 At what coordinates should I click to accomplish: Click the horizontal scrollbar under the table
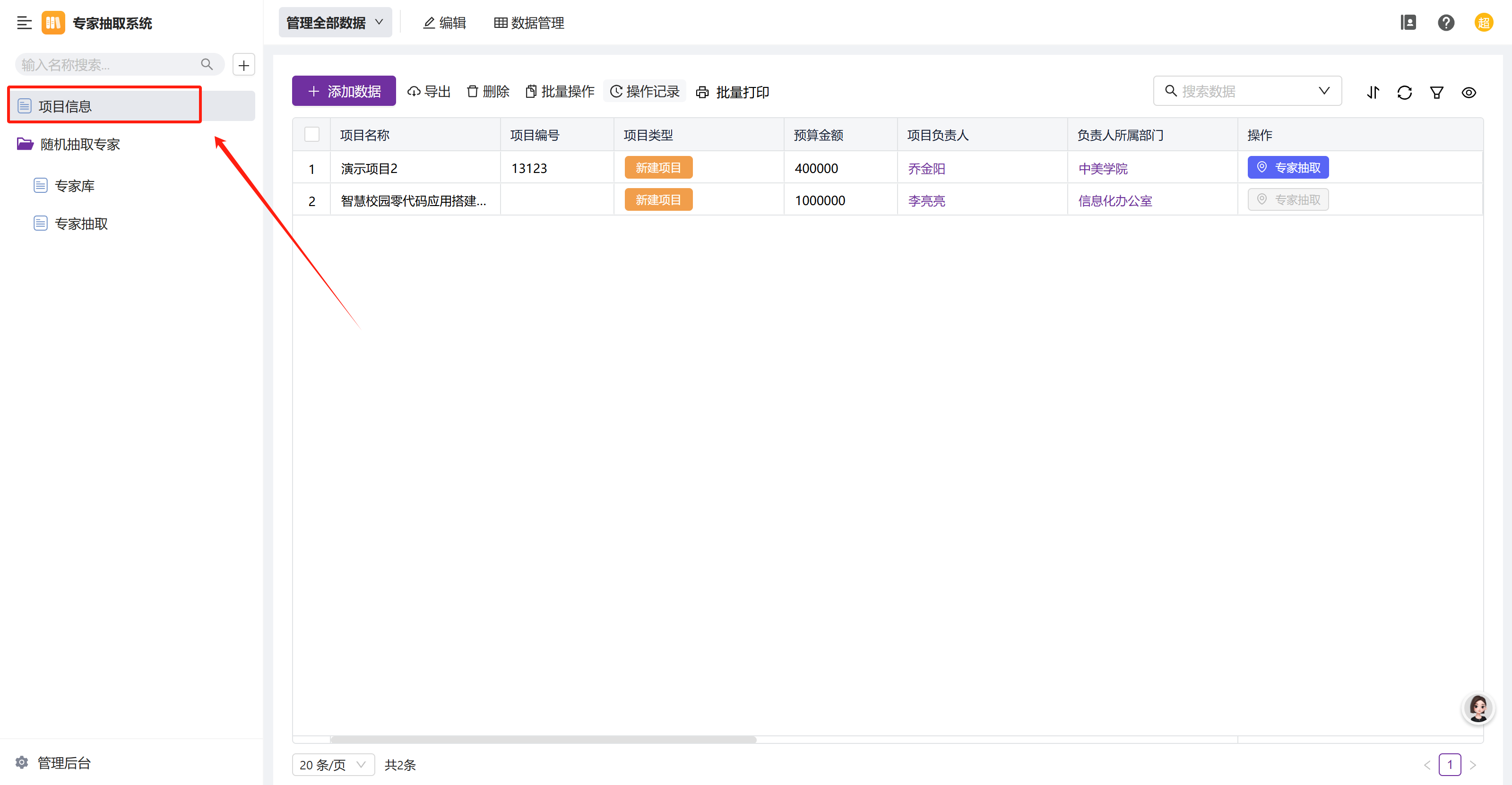click(x=543, y=739)
